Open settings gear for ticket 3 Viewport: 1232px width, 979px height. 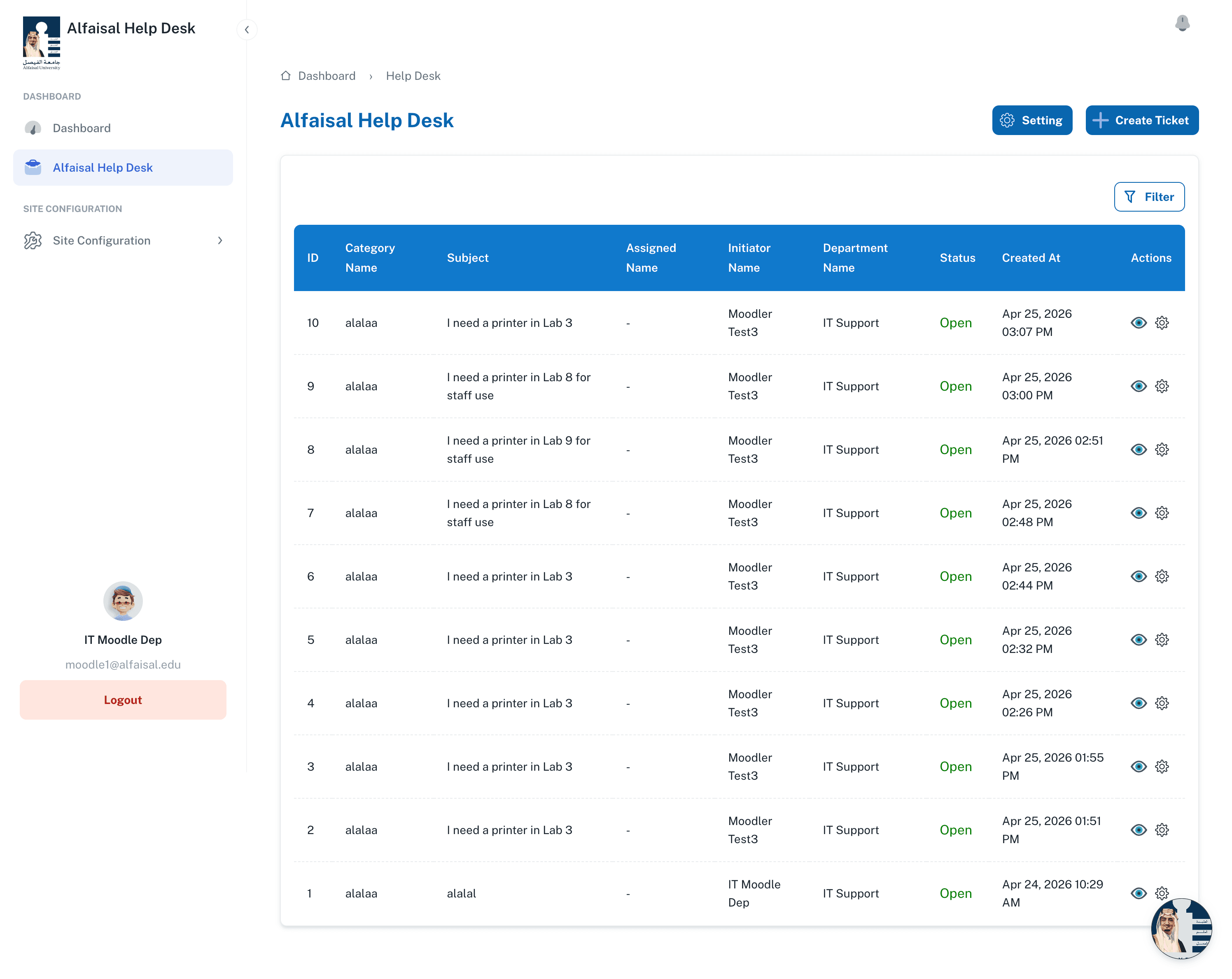(x=1162, y=767)
